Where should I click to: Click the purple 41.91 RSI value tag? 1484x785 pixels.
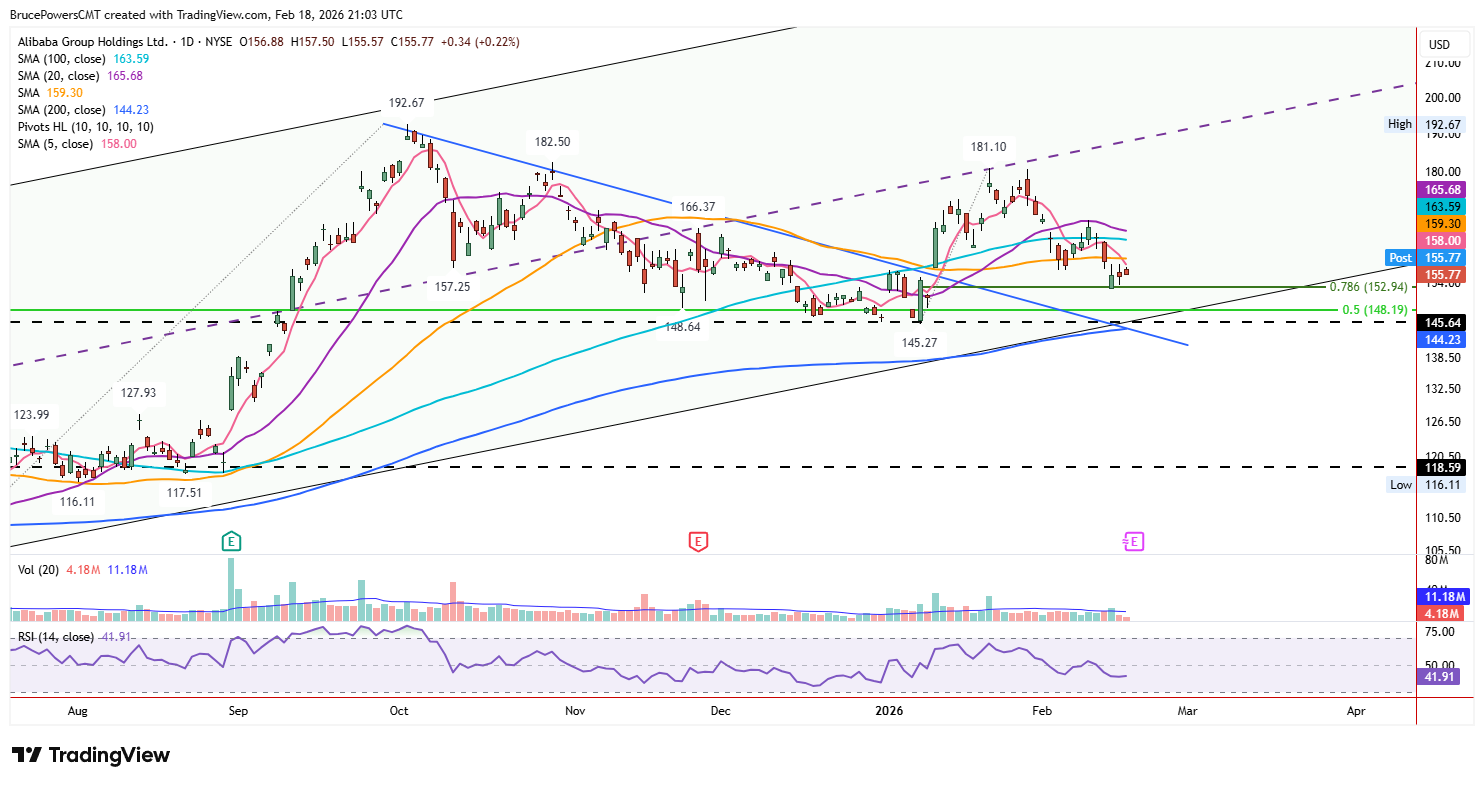(1440, 676)
